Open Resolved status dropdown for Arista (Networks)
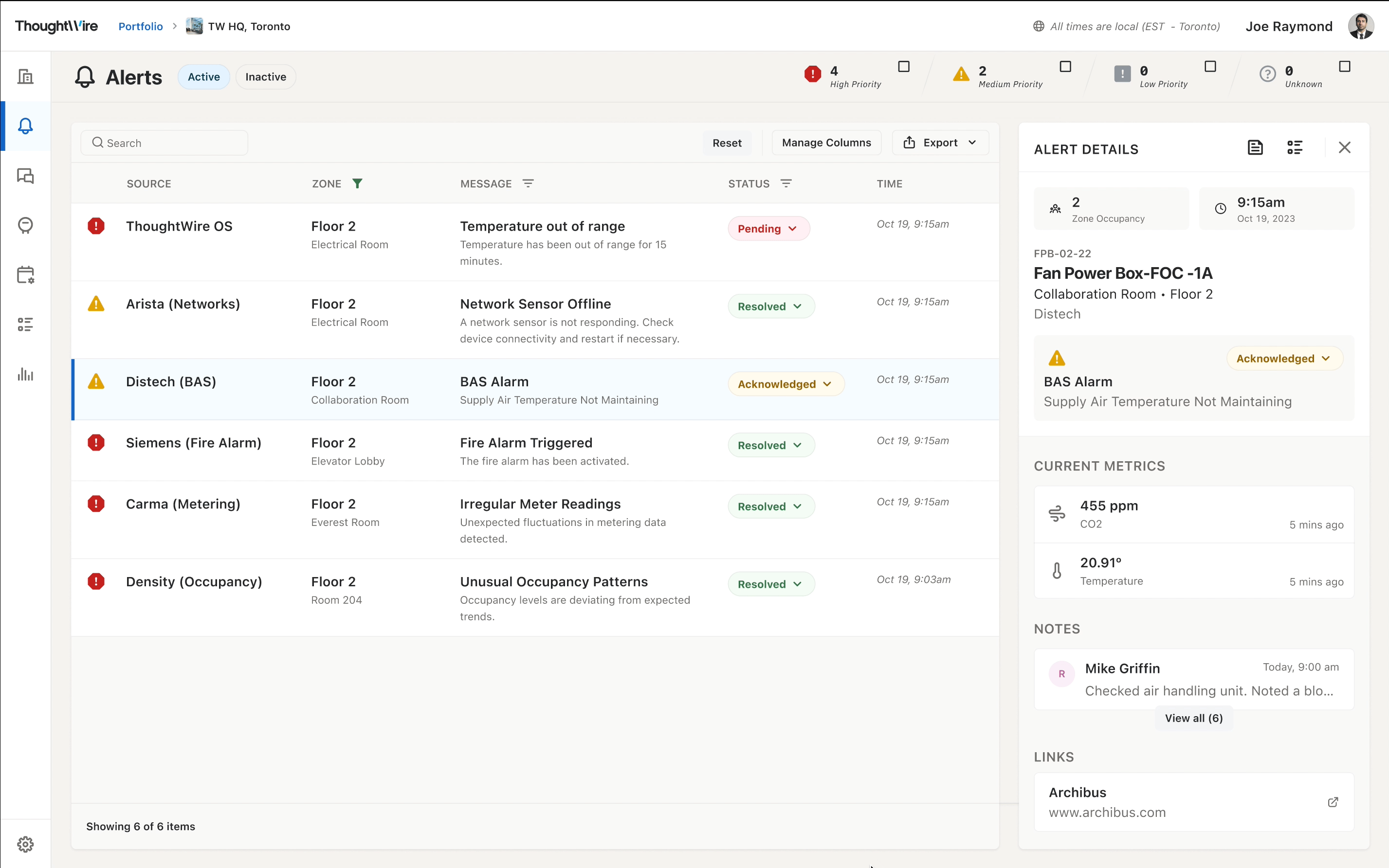The width and height of the screenshot is (1389, 868). pyautogui.click(x=771, y=306)
